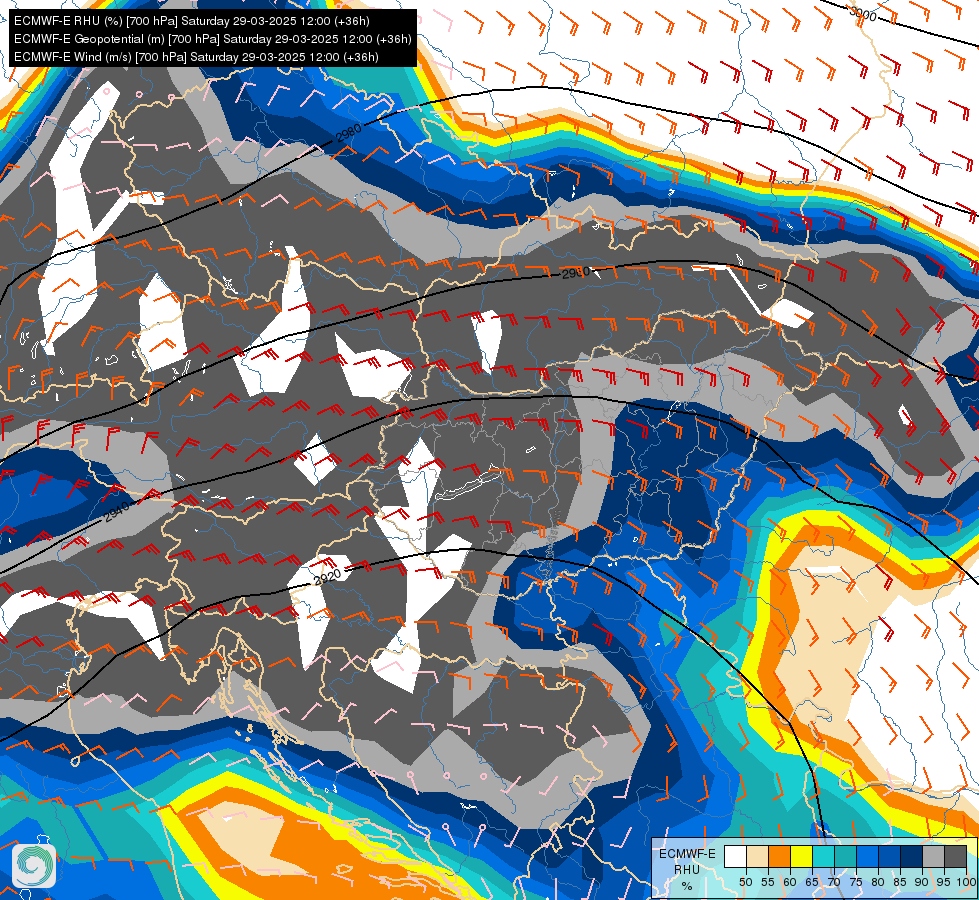The width and height of the screenshot is (979, 900).
Task: Click the cyan 65-70 legend swatch
Action: click(824, 856)
